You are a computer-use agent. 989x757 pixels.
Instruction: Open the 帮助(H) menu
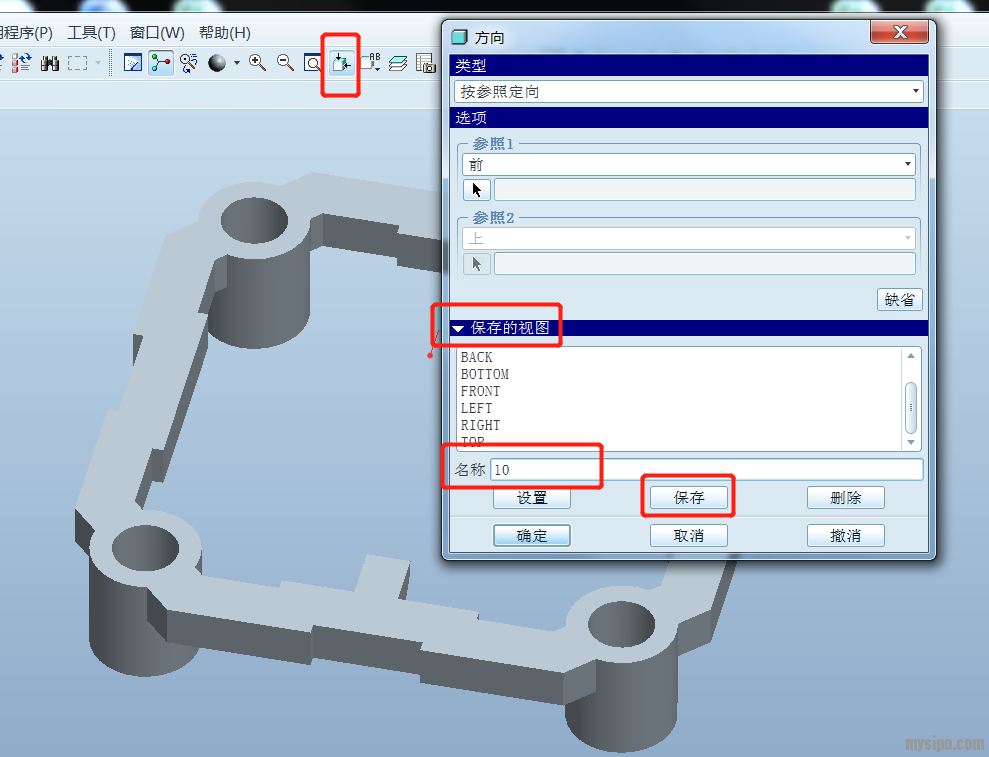coord(224,33)
